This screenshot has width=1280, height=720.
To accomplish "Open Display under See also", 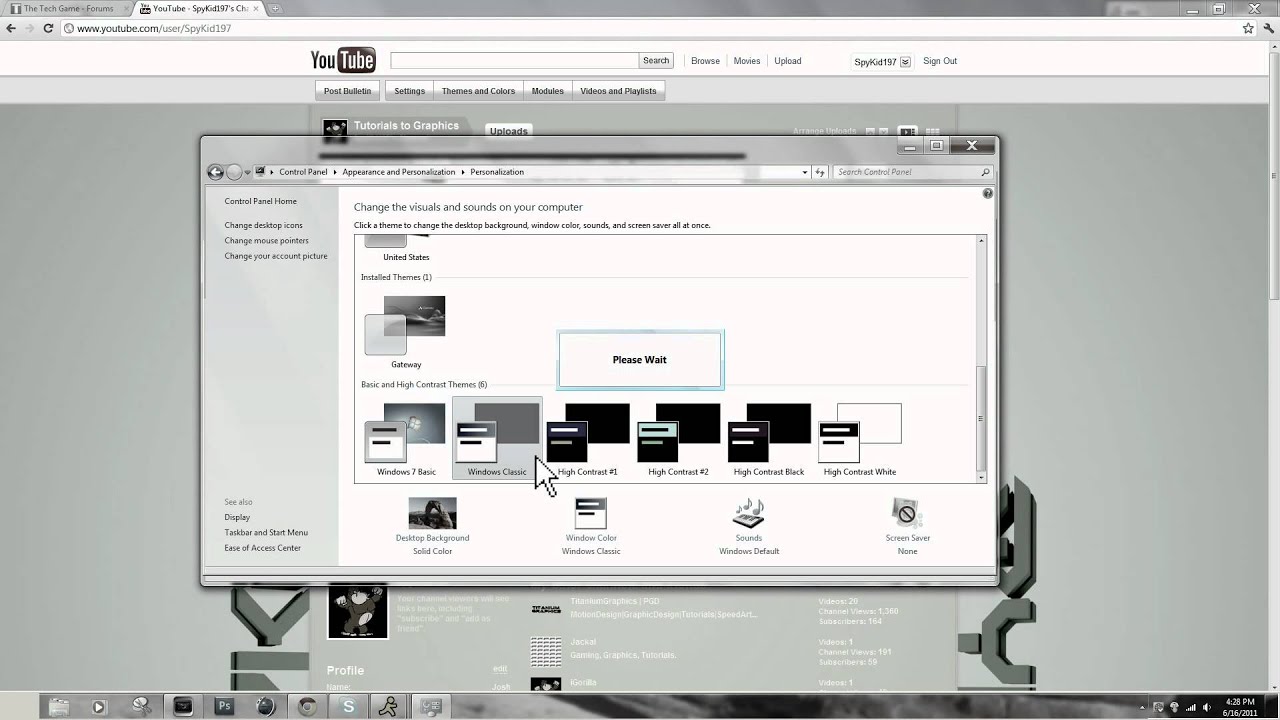I will pyautogui.click(x=237, y=517).
